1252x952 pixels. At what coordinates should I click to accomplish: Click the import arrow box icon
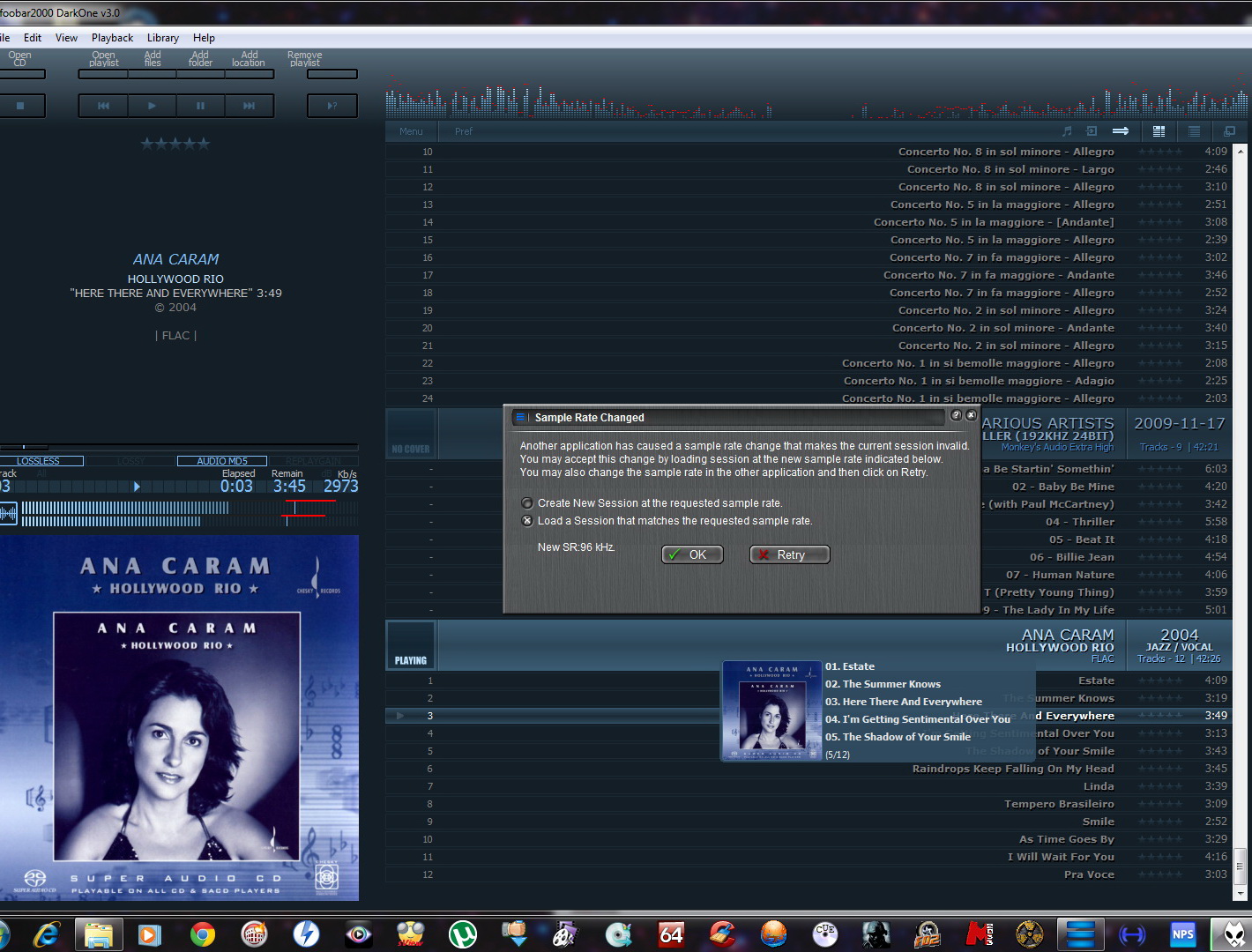coord(1092,131)
